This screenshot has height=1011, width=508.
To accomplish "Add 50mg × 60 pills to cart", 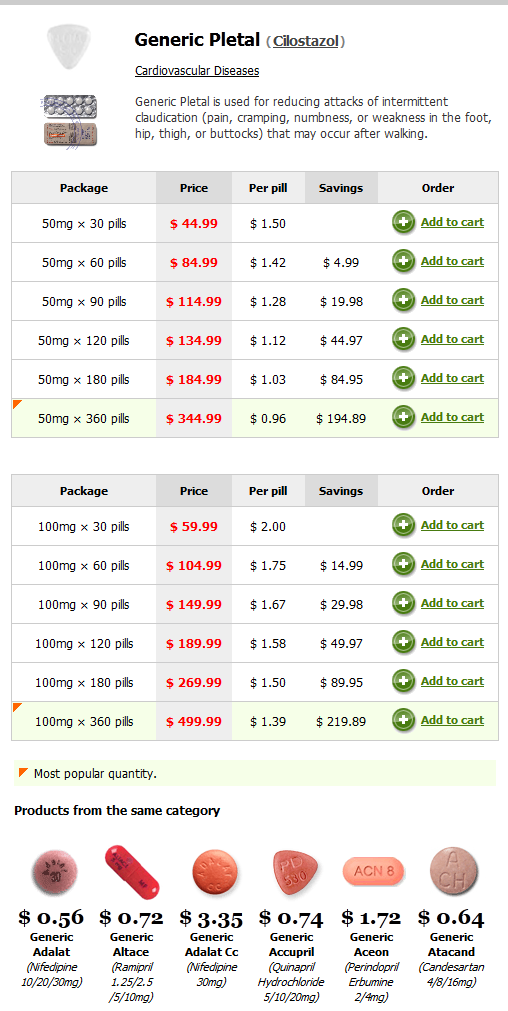I will pos(452,261).
